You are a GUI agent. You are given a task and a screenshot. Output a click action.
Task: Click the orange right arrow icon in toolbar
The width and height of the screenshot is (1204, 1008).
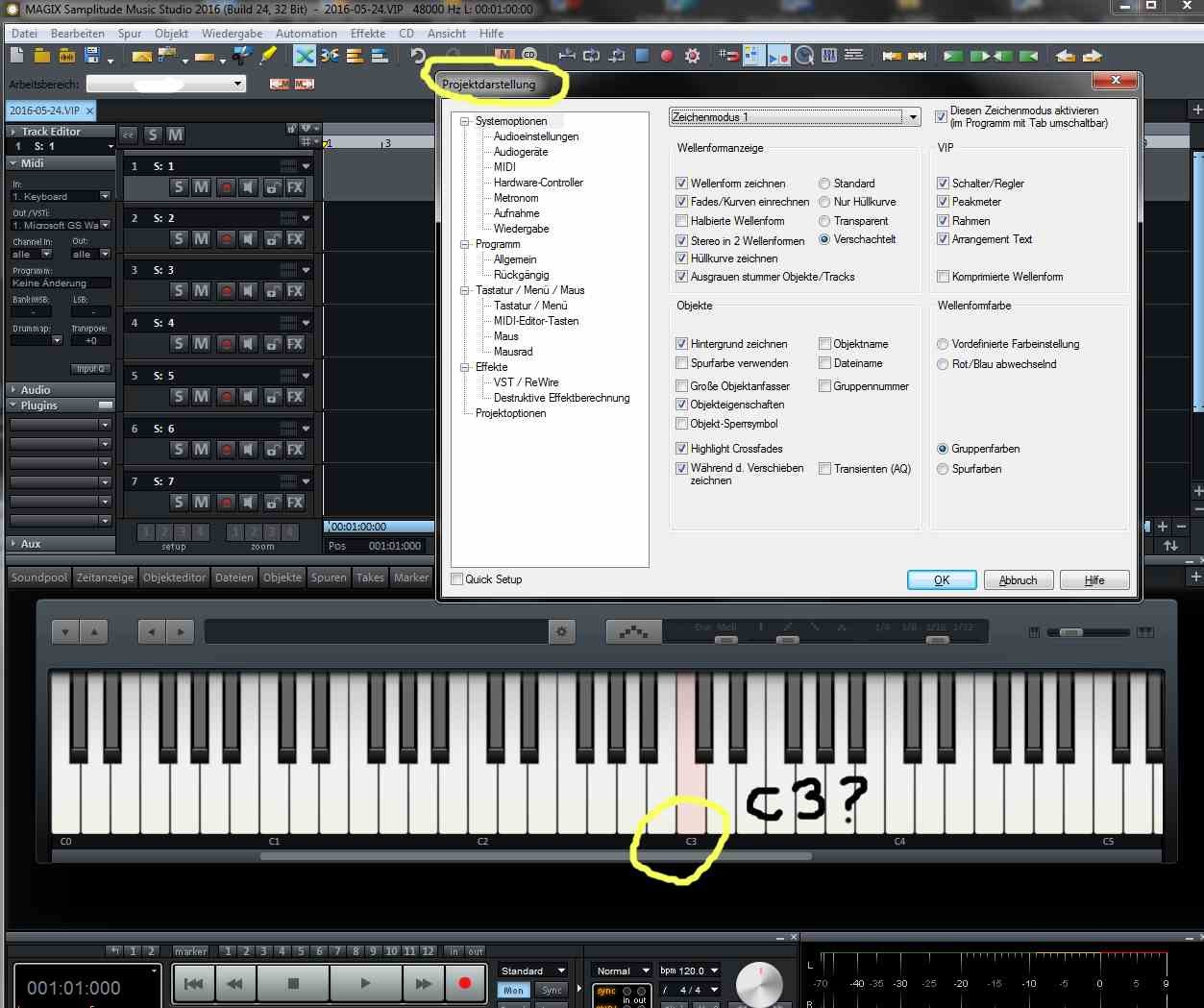point(1092,56)
